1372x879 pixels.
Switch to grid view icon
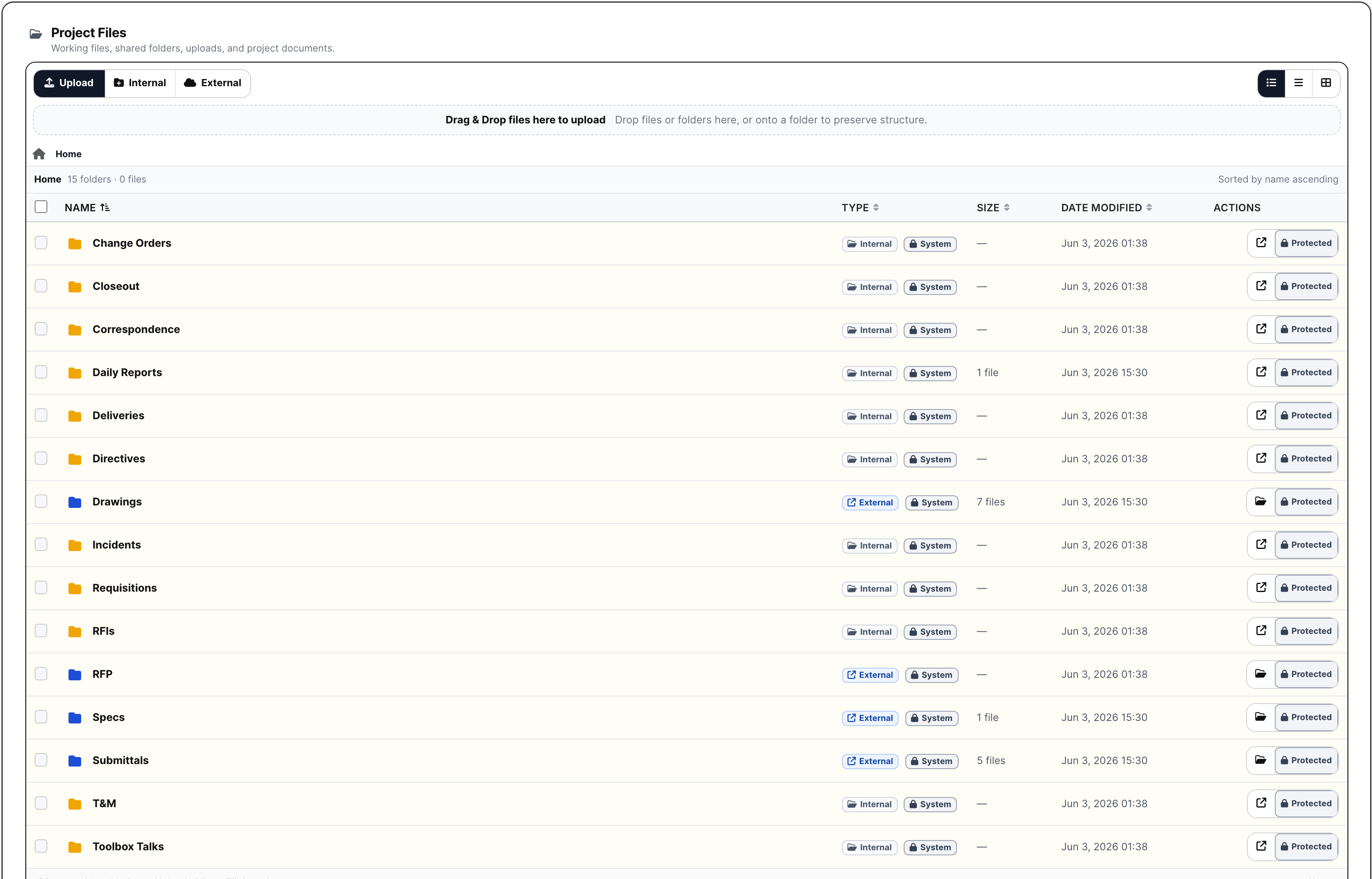(1326, 83)
